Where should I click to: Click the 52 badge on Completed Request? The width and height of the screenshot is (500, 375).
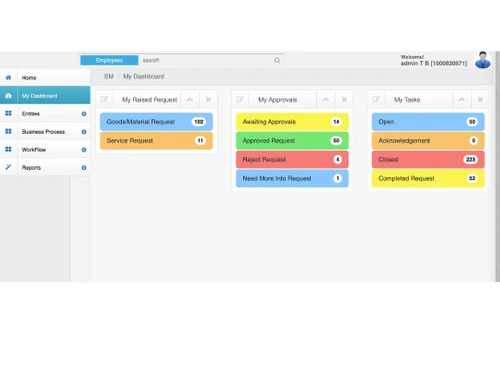pos(472,178)
